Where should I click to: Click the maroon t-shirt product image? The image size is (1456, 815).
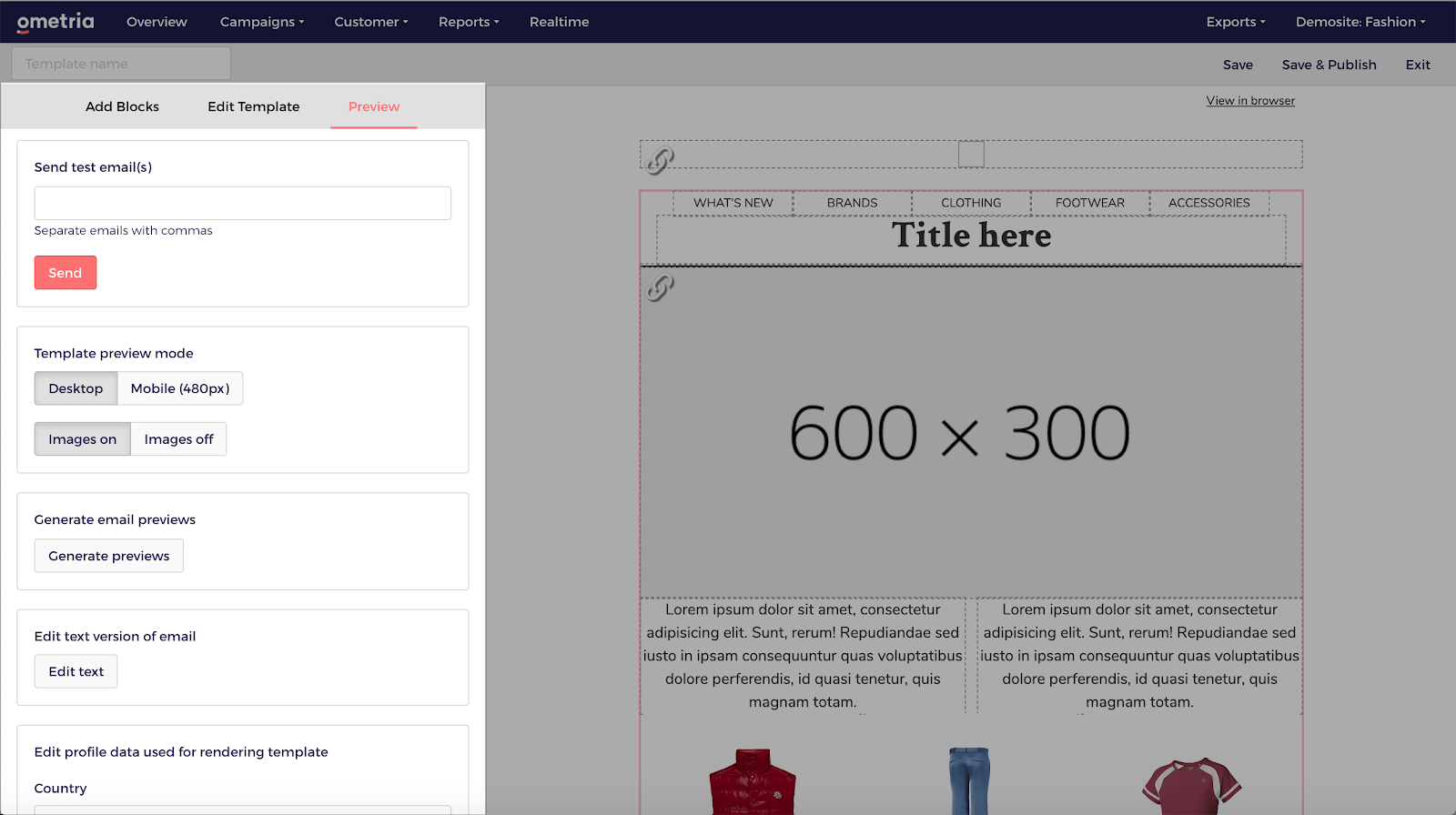pos(1192,786)
